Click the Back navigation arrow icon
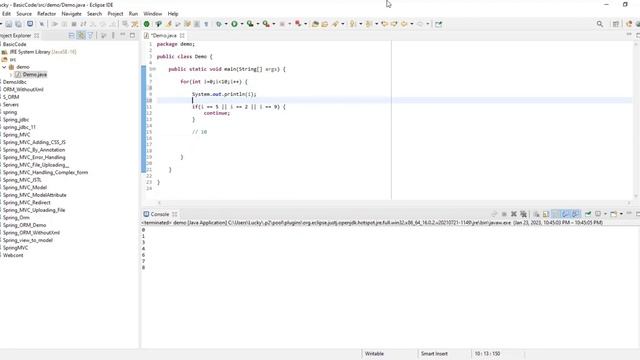Image resolution: width=640 pixels, height=360 pixels. [x=404, y=24]
